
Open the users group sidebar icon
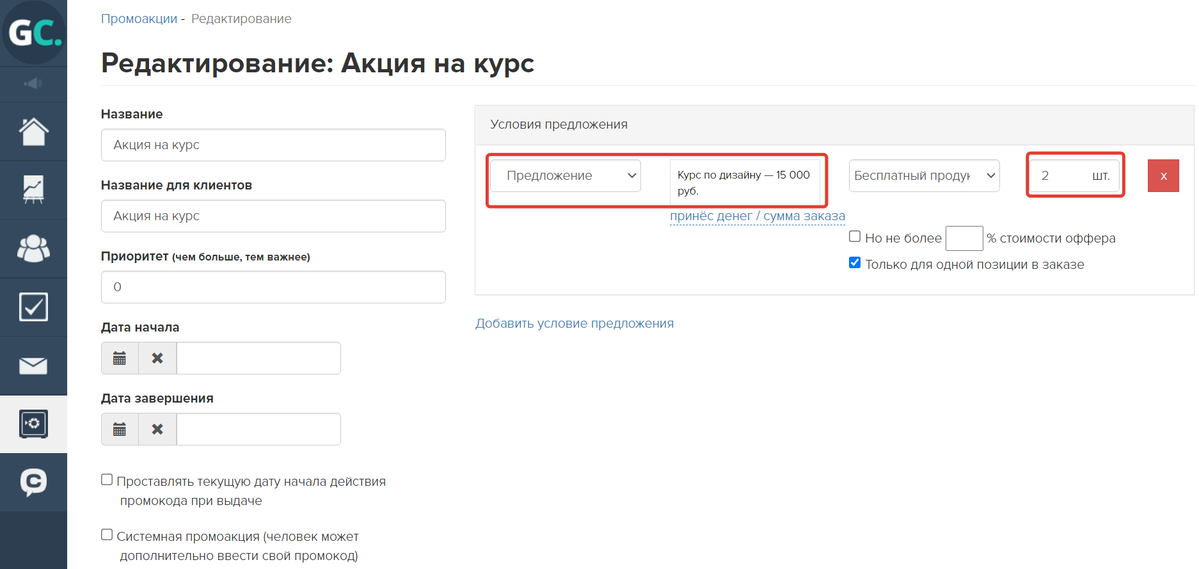point(33,248)
